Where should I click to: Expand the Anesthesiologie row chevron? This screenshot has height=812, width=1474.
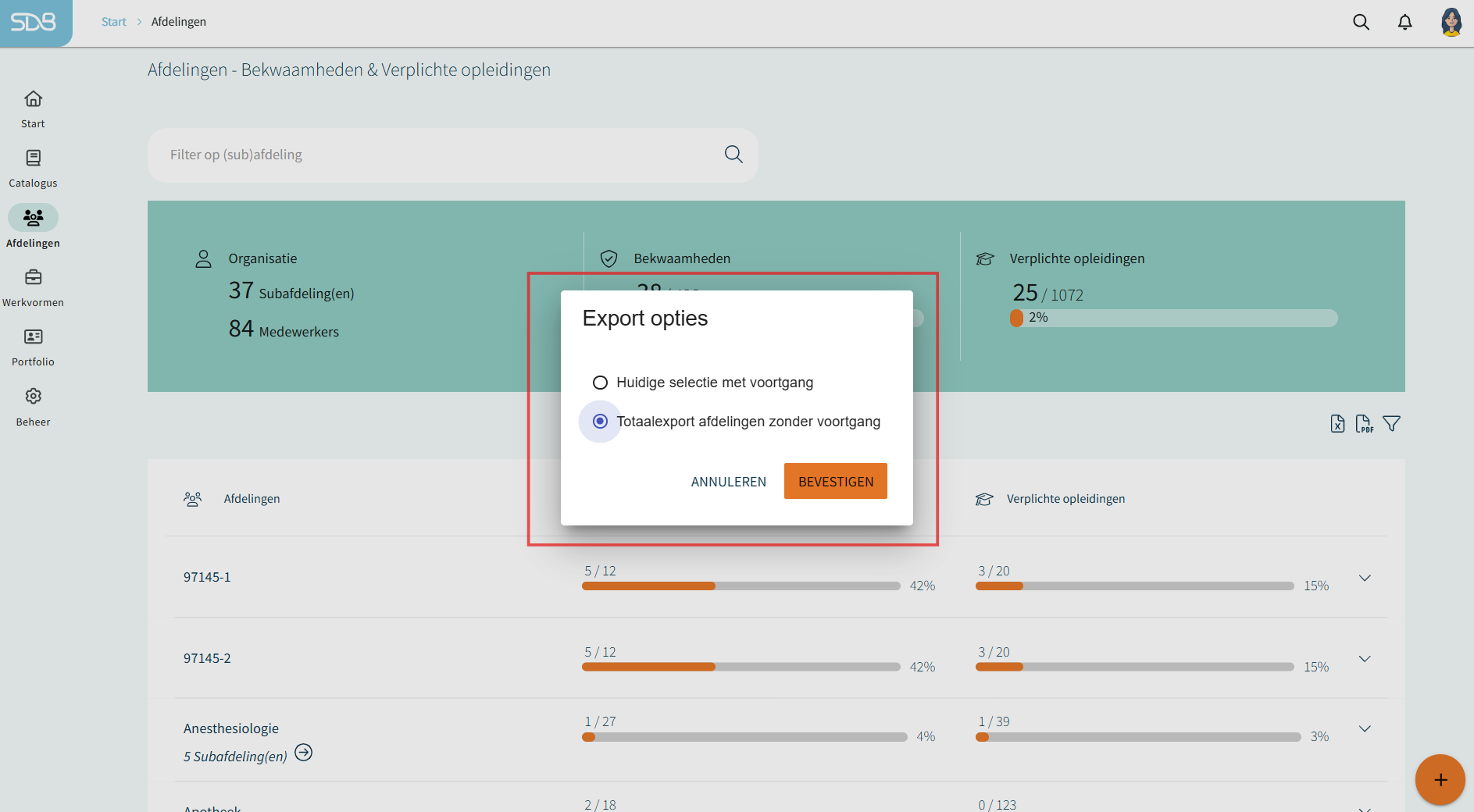coord(1365,728)
